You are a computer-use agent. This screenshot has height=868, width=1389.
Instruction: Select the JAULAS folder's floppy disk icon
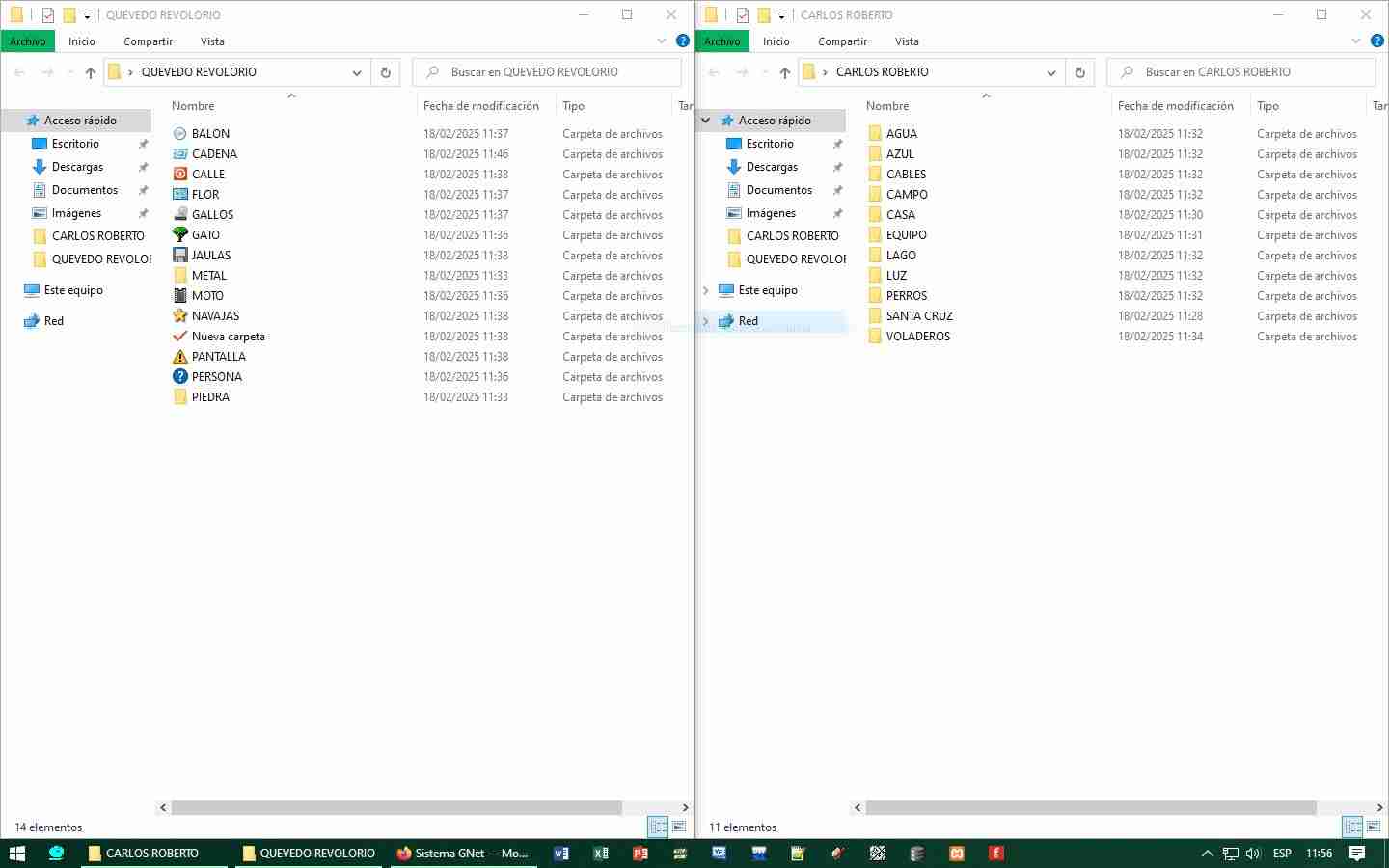point(179,256)
